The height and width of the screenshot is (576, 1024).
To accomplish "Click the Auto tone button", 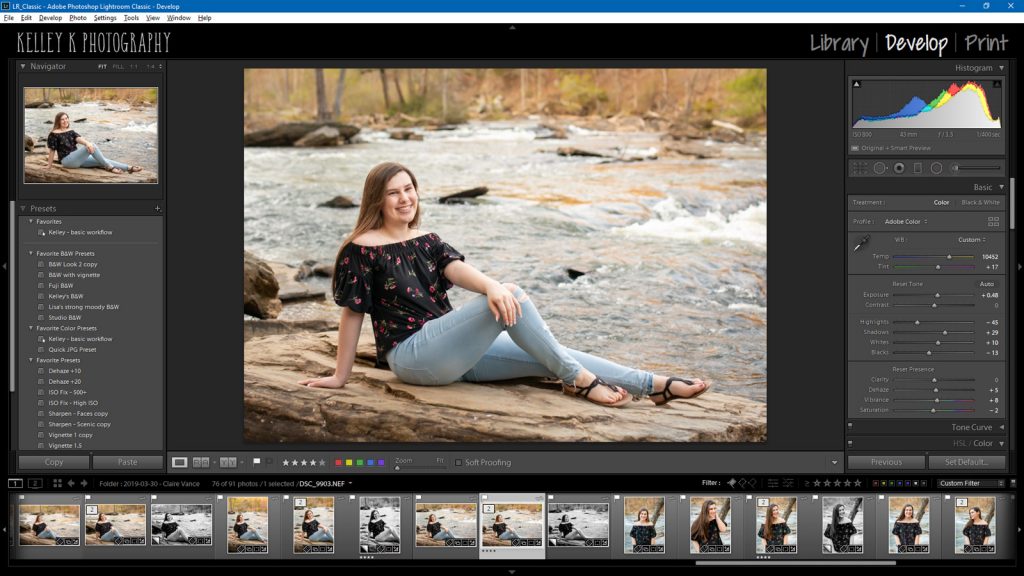I will pyautogui.click(x=986, y=284).
